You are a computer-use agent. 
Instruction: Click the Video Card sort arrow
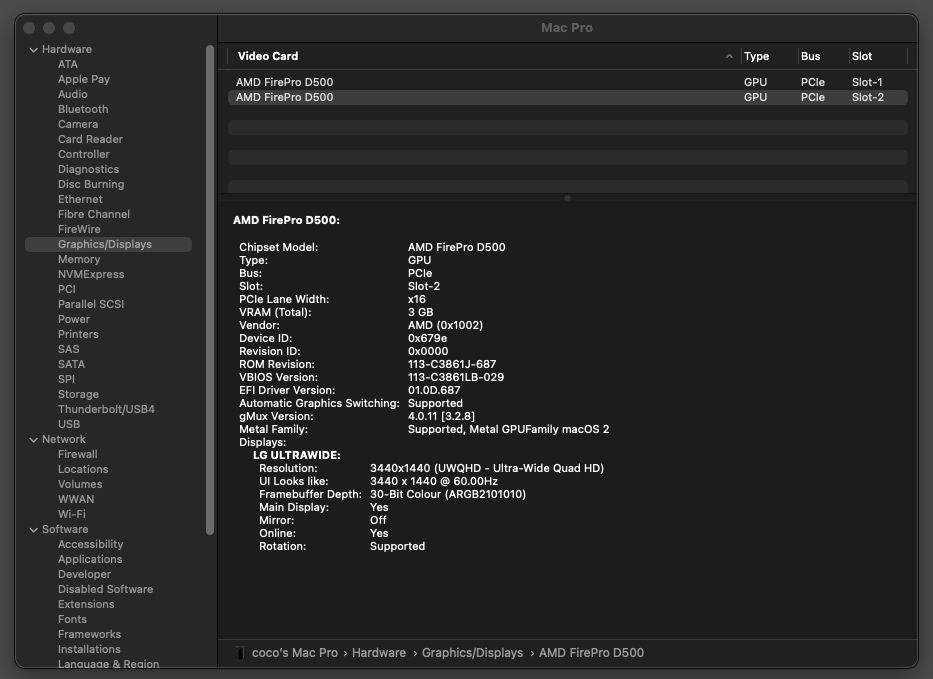click(729, 57)
